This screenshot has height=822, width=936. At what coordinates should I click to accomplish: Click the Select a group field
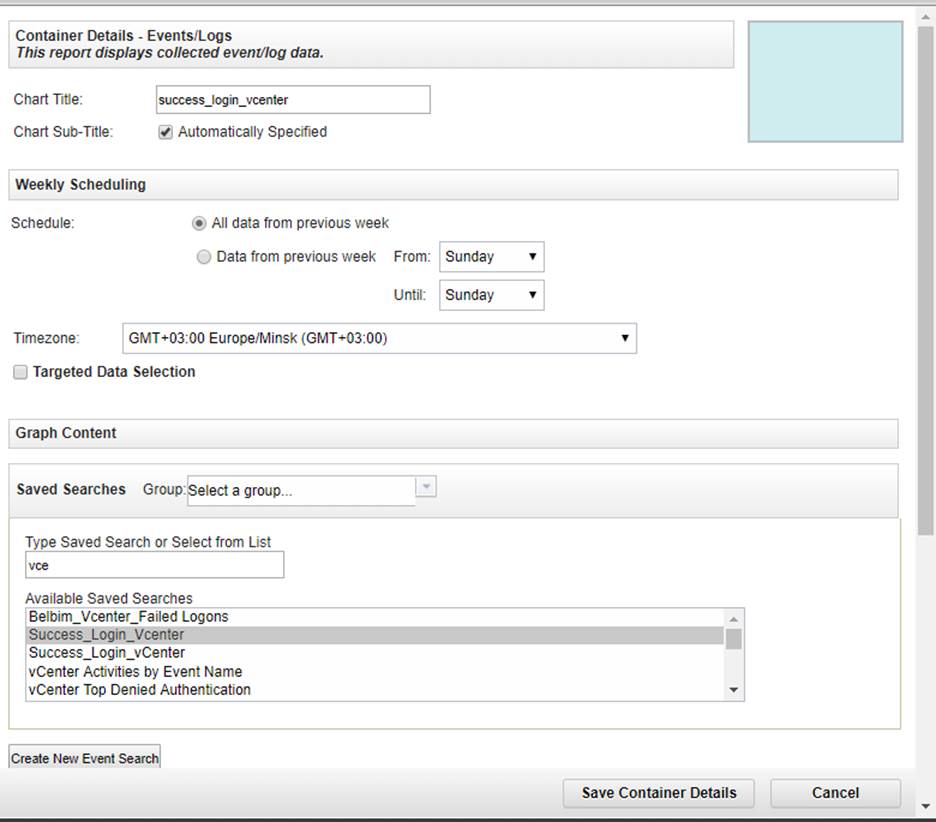click(x=301, y=491)
